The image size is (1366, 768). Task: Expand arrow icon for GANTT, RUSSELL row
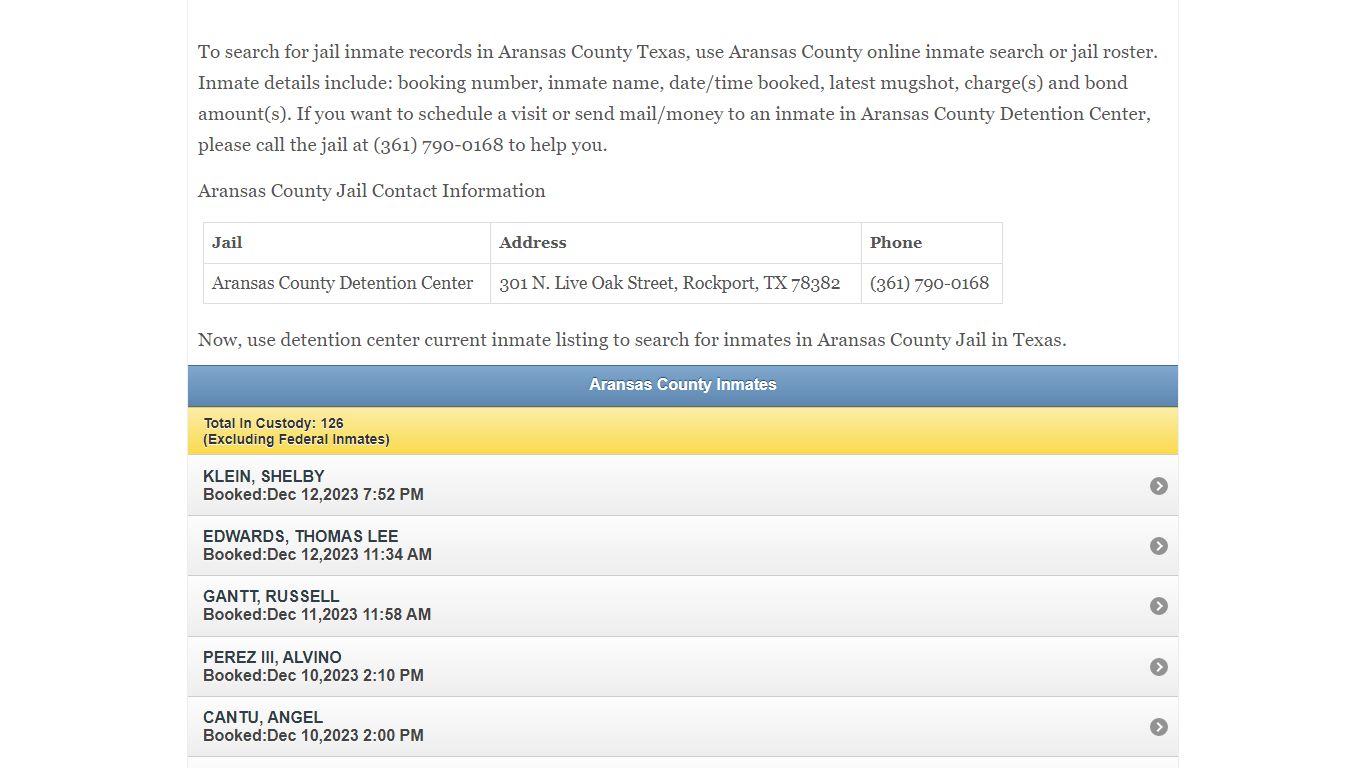pyautogui.click(x=1159, y=606)
